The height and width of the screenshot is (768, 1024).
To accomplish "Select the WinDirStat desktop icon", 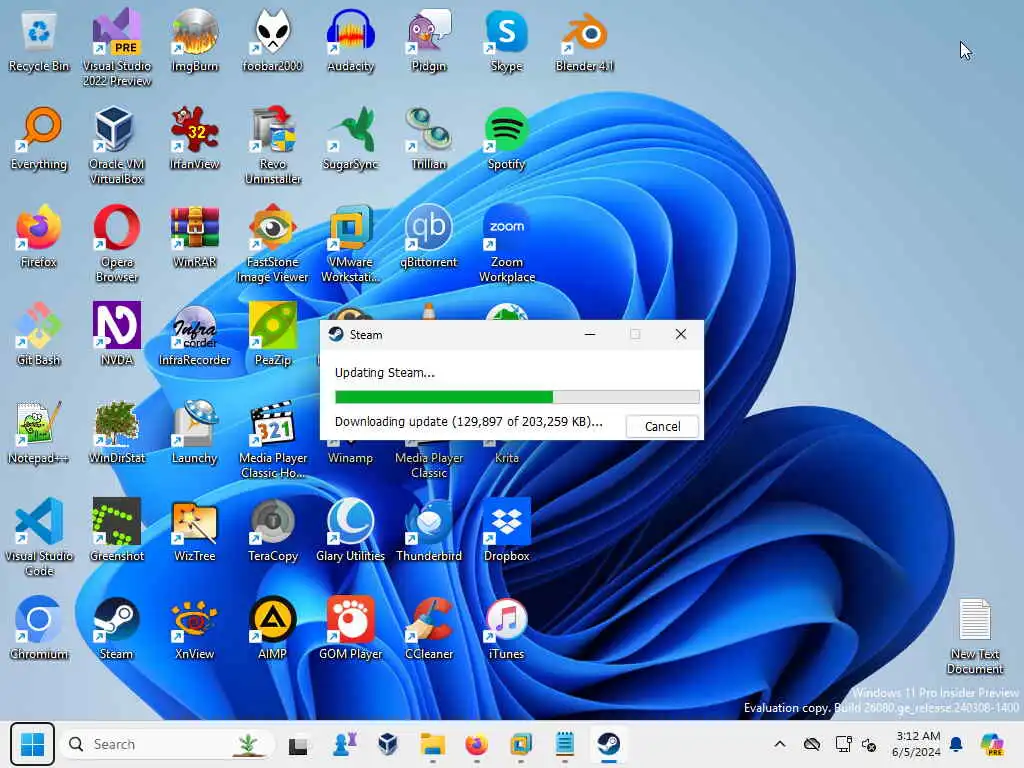I will [x=117, y=432].
